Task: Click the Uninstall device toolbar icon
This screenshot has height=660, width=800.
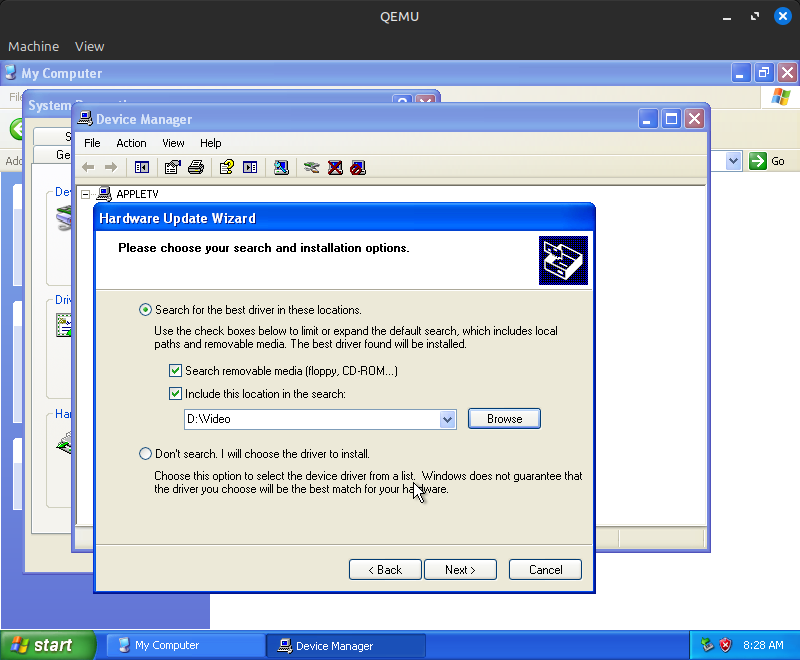Action: pos(335,167)
